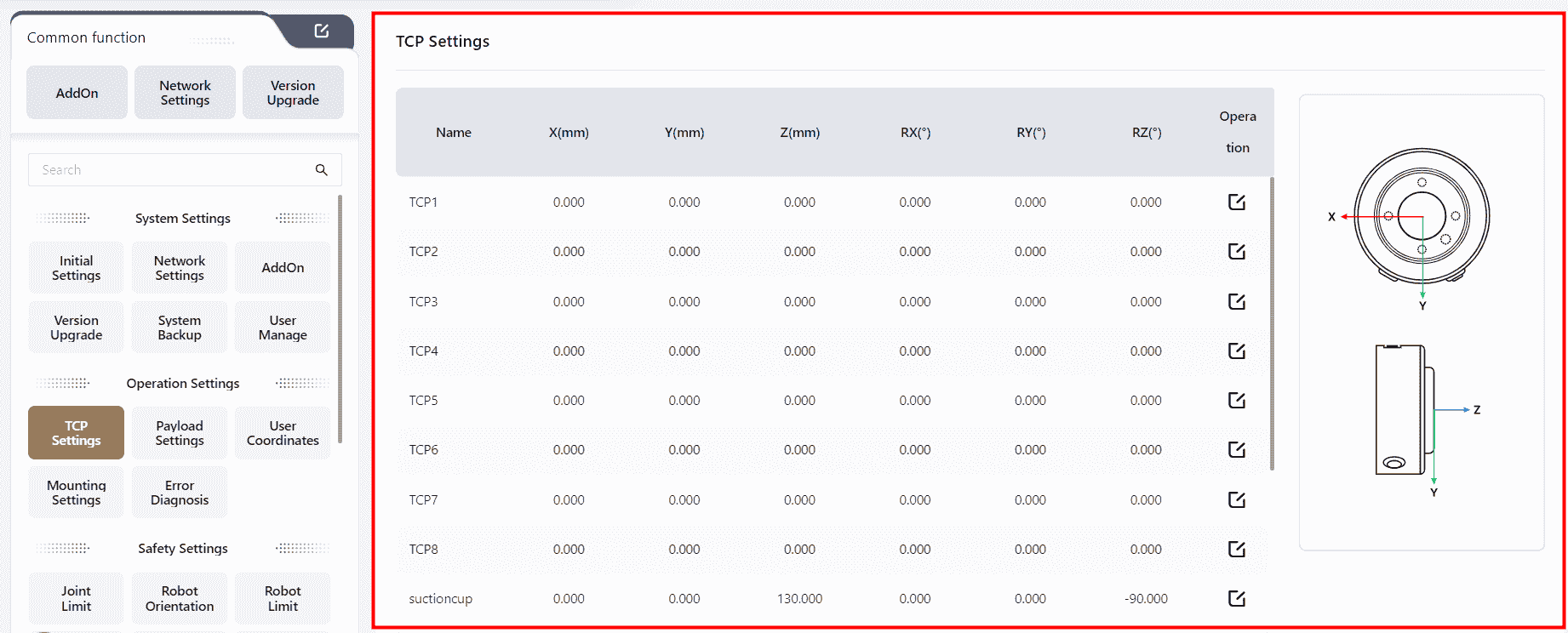Click the TCP4 row edit icon
Image resolution: width=1568 pixels, height=633 pixels.
pos(1236,351)
